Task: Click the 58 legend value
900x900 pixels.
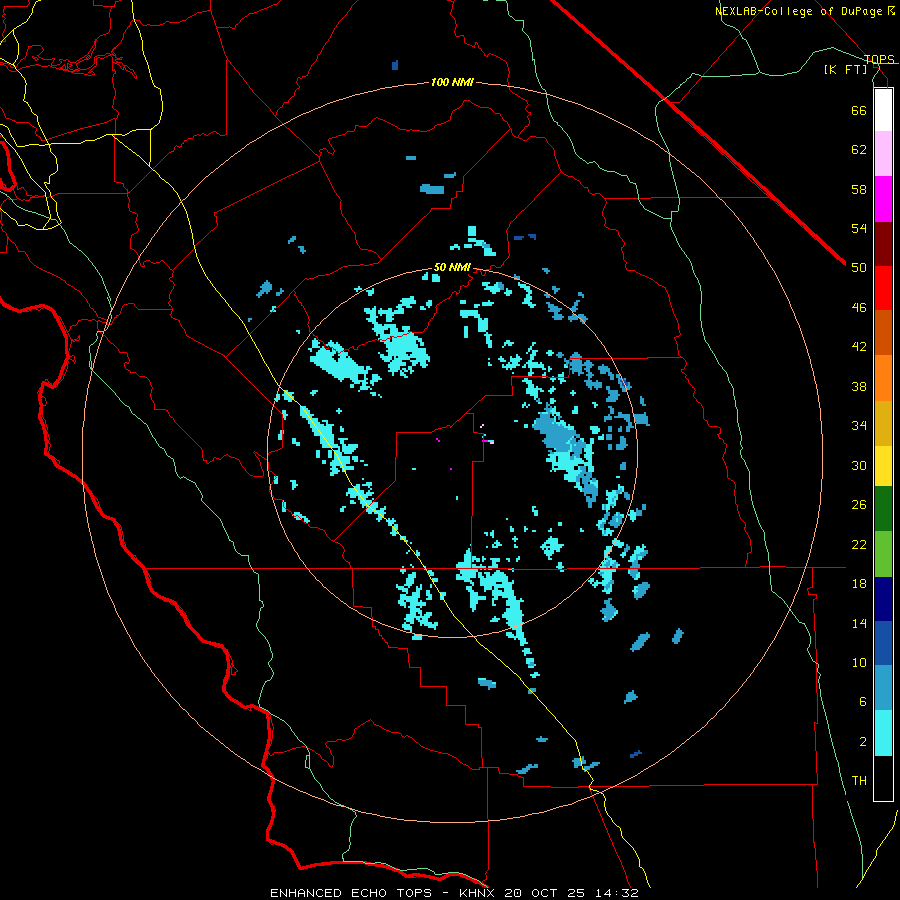Action: pos(859,189)
